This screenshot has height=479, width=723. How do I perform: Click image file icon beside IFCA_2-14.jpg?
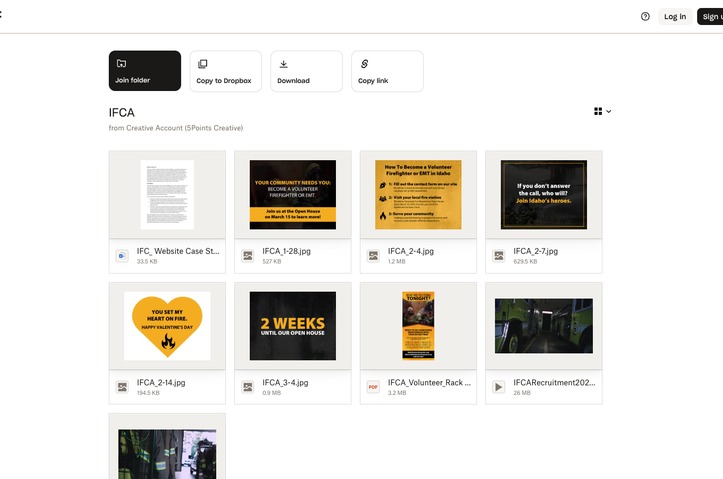click(x=122, y=387)
